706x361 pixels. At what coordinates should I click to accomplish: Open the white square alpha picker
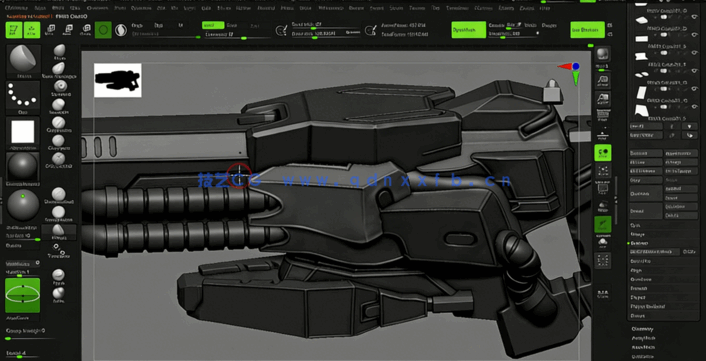23,133
